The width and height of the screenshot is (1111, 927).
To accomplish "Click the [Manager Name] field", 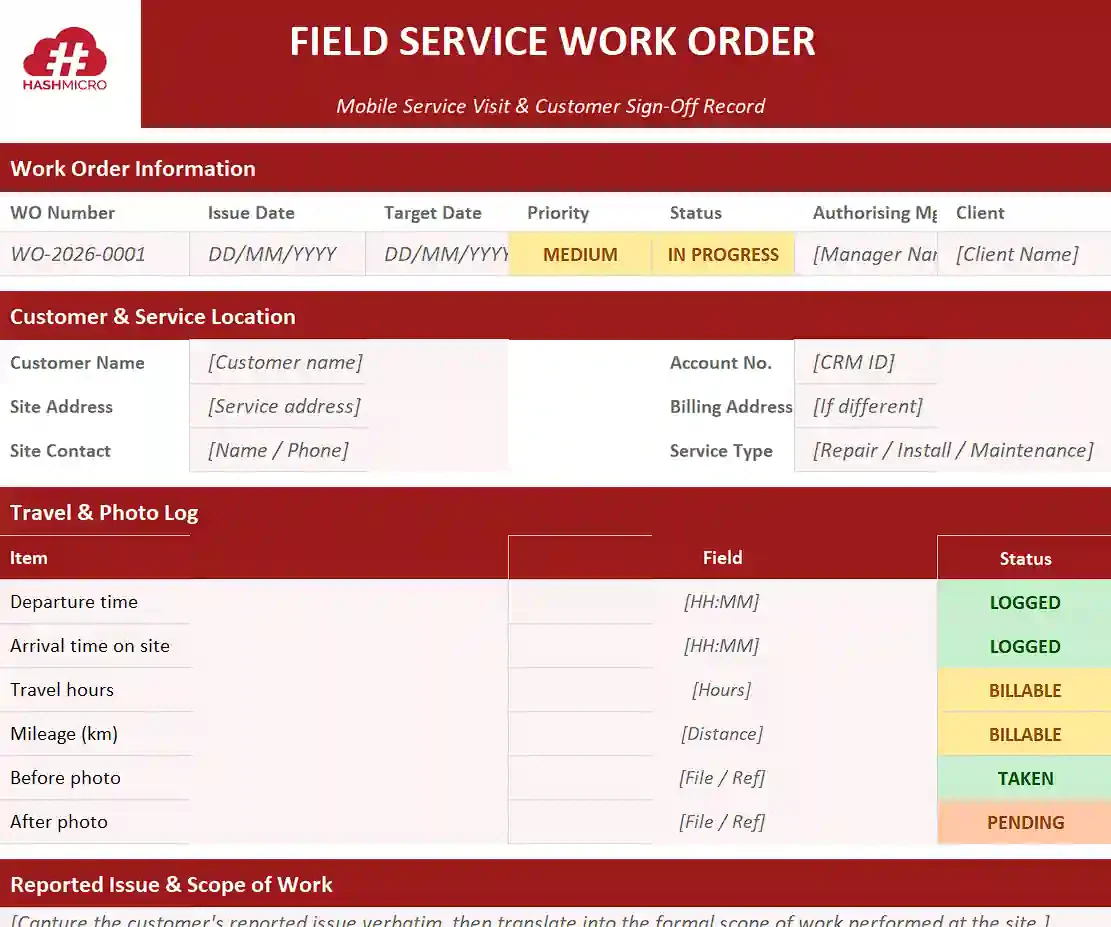I will pos(866,254).
